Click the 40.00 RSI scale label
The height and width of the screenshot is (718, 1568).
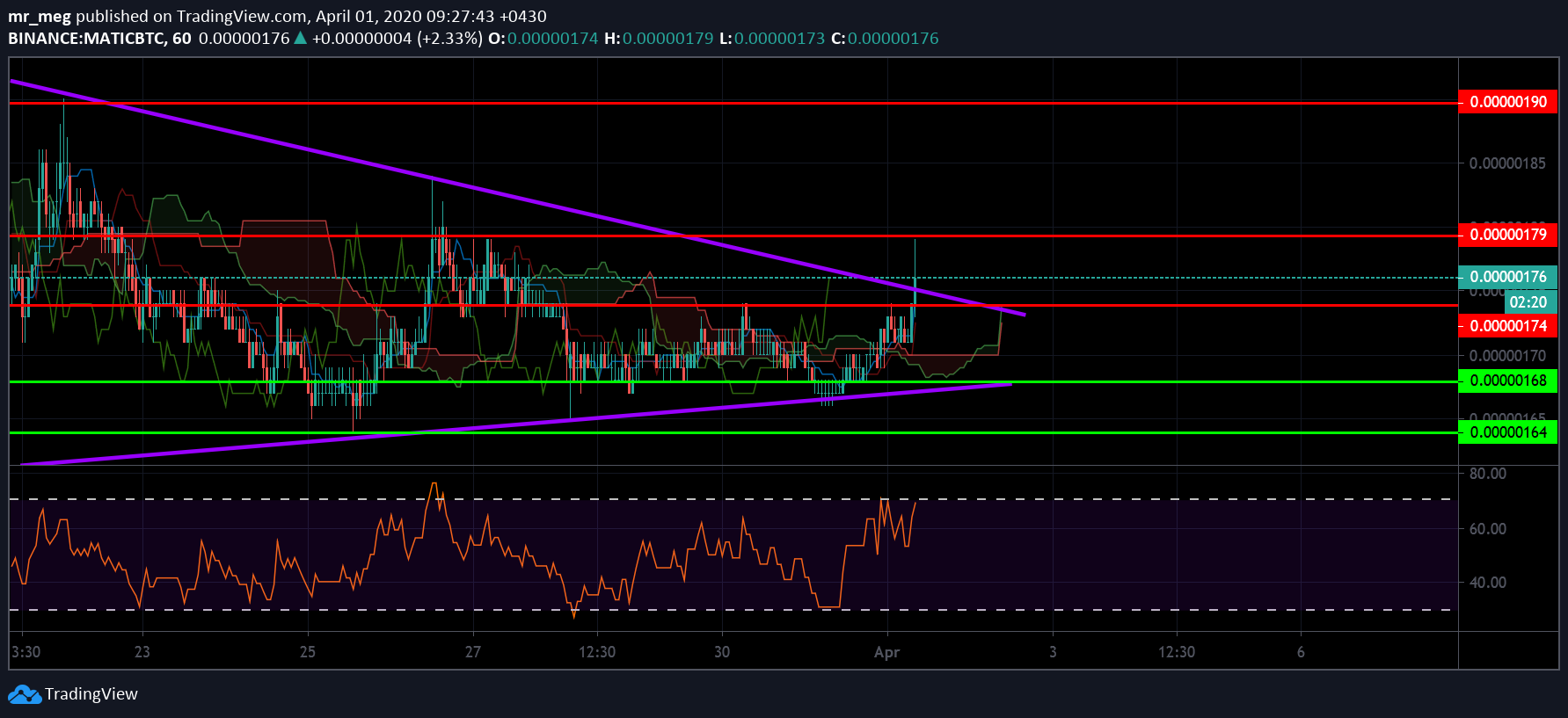(x=1488, y=583)
